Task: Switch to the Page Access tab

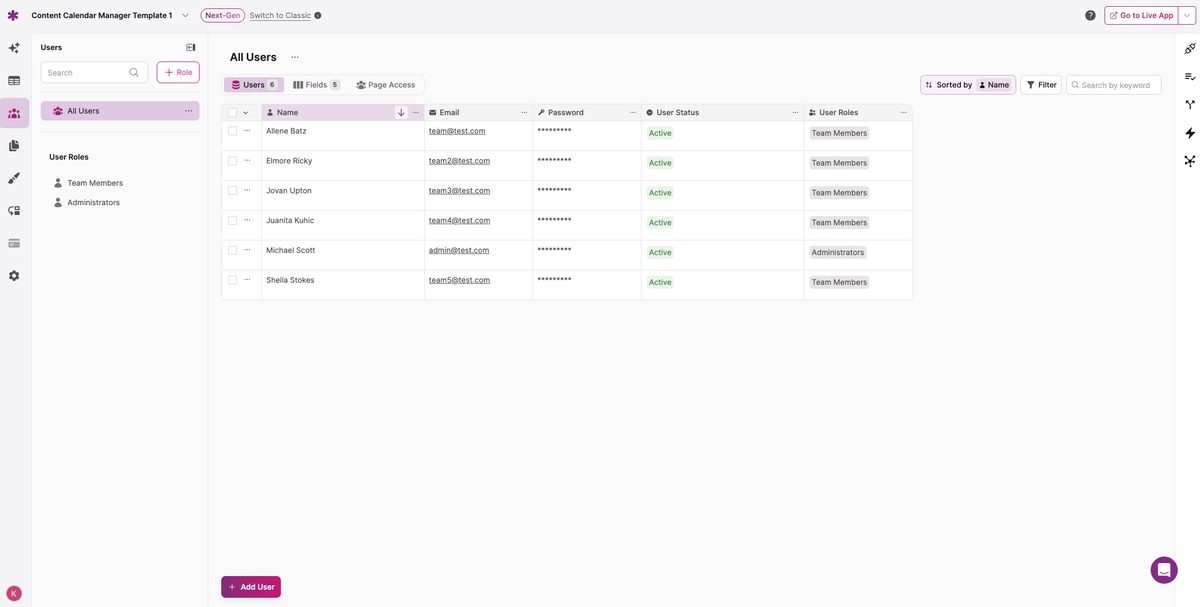Action: tap(386, 85)
